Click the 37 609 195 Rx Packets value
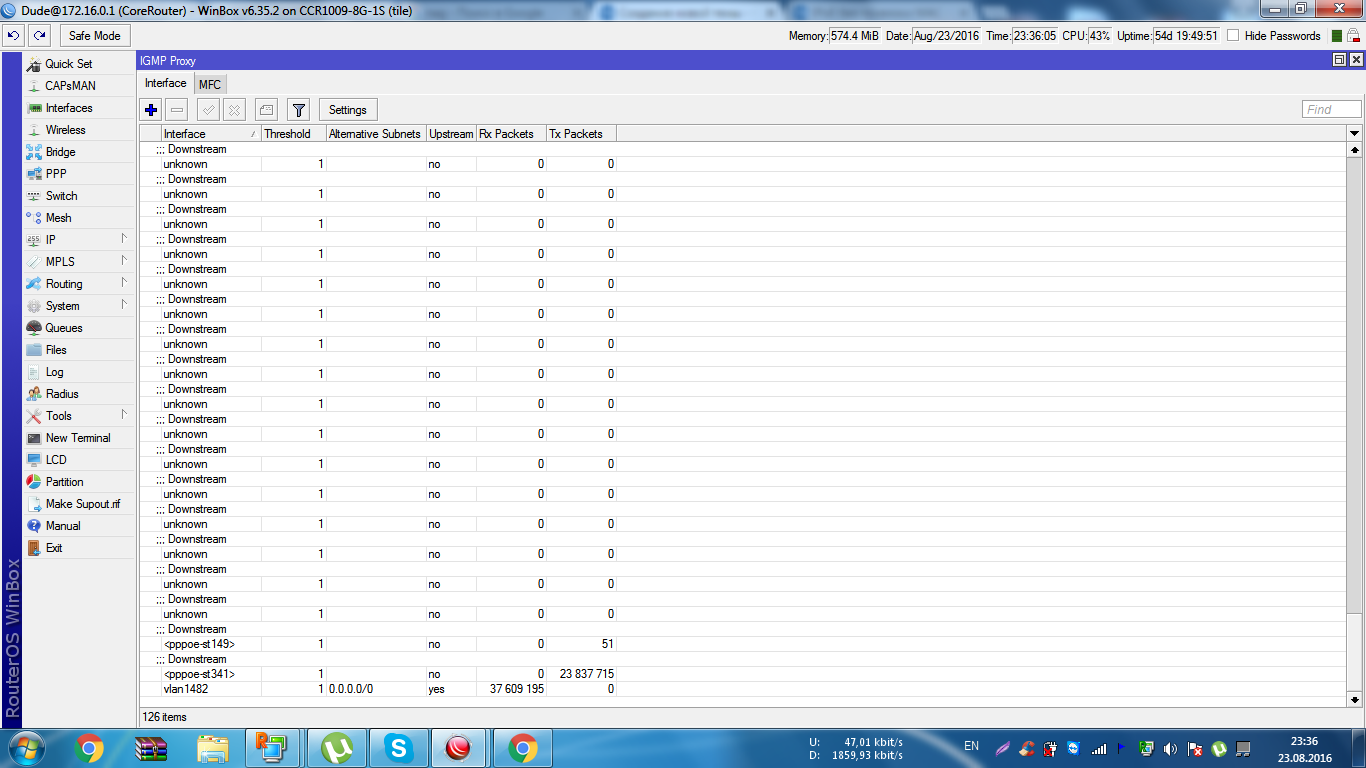The height and width of the screenshot is (768, 1366). point(517,689)
